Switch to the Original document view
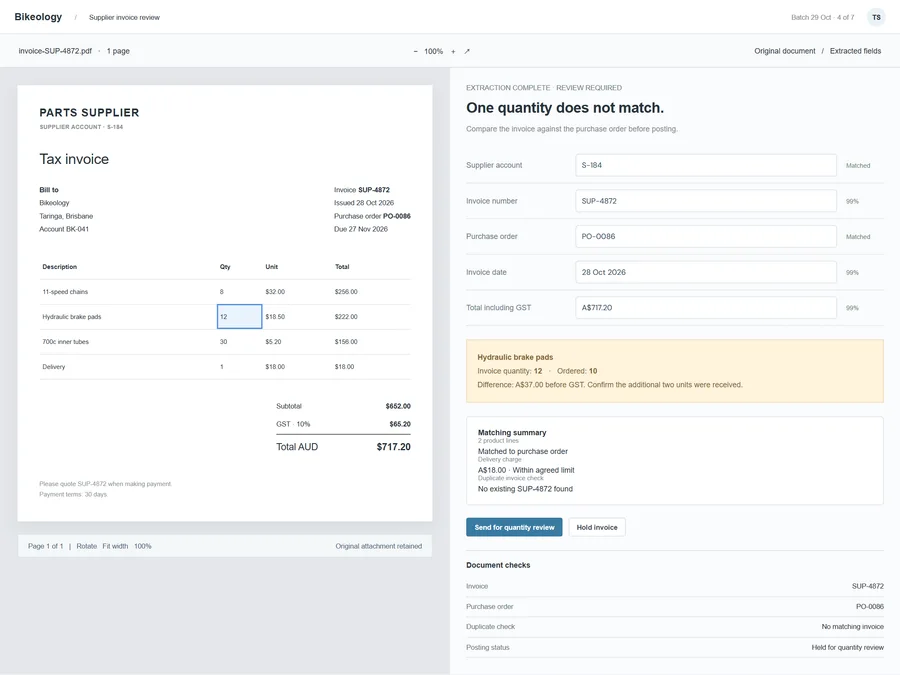 pos(785,51)
